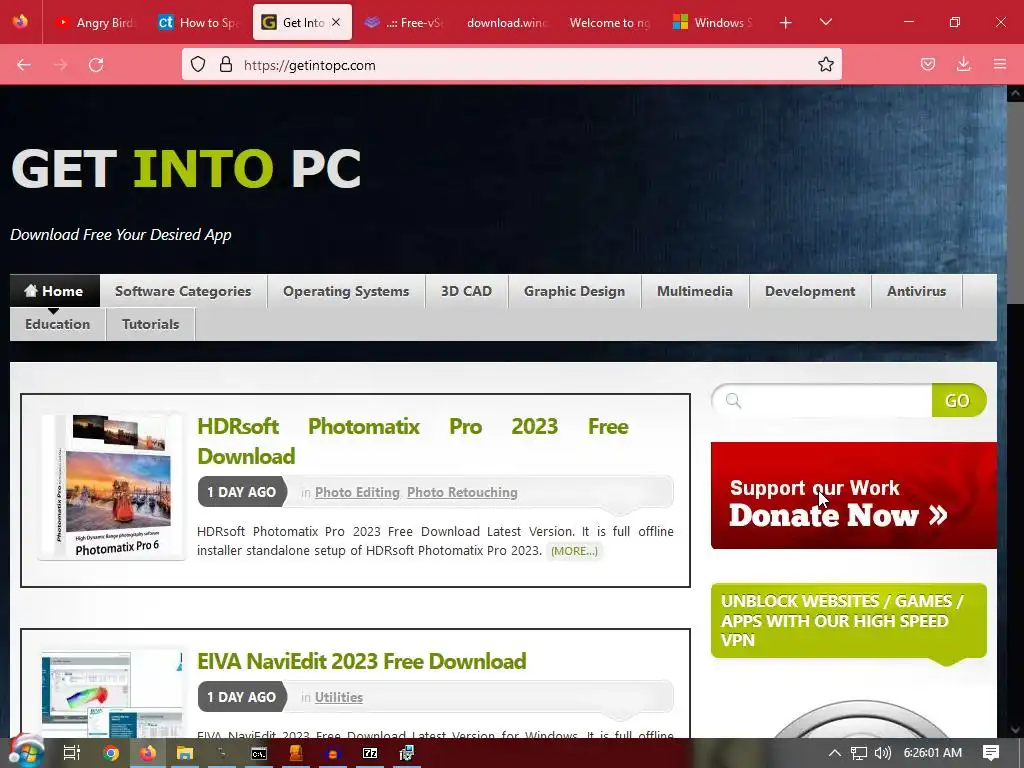Image resolution: width=1024 pixels, height=768 pixels.
Task: Open the Utilities category link
Action: pyautogui.click(x=339, y=697)
